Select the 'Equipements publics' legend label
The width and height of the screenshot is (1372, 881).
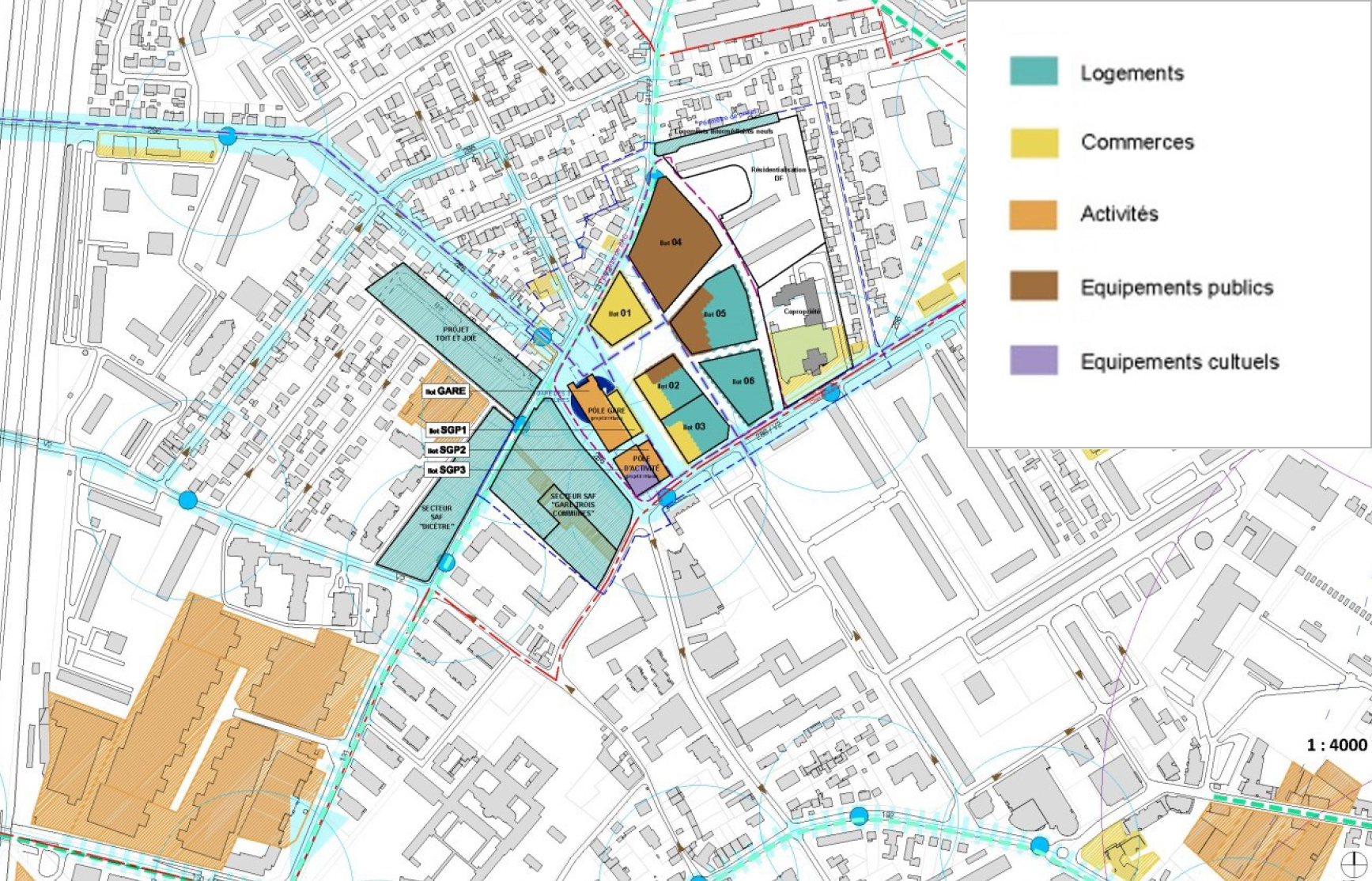pyautogui.click(x=1177, y=287)
